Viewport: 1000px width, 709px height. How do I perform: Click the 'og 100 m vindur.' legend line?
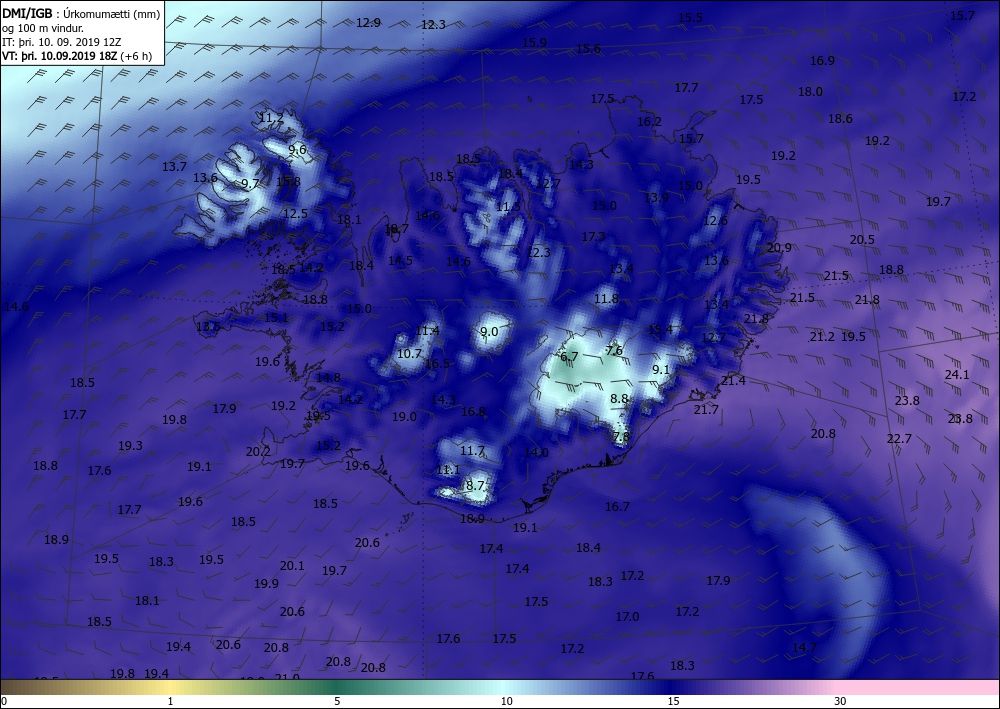pyautogui.click(x=43, y=27)
